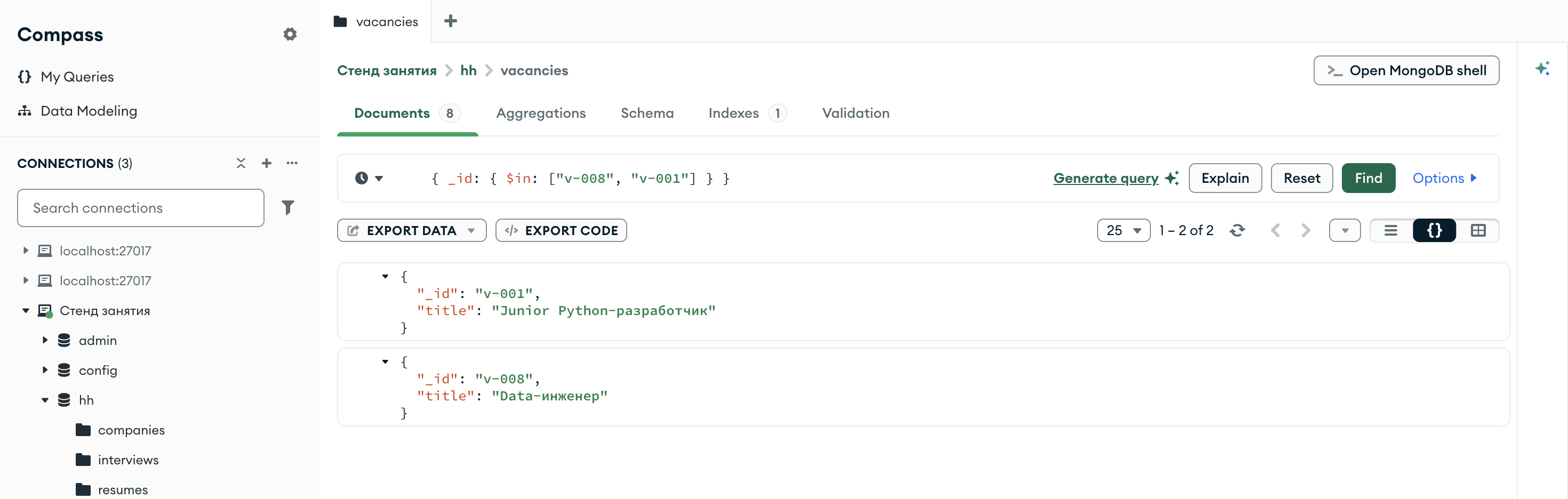Screen dimensions: 1568x499
Task: Collapse the v-001 document
Action: (x=385, y=277)
